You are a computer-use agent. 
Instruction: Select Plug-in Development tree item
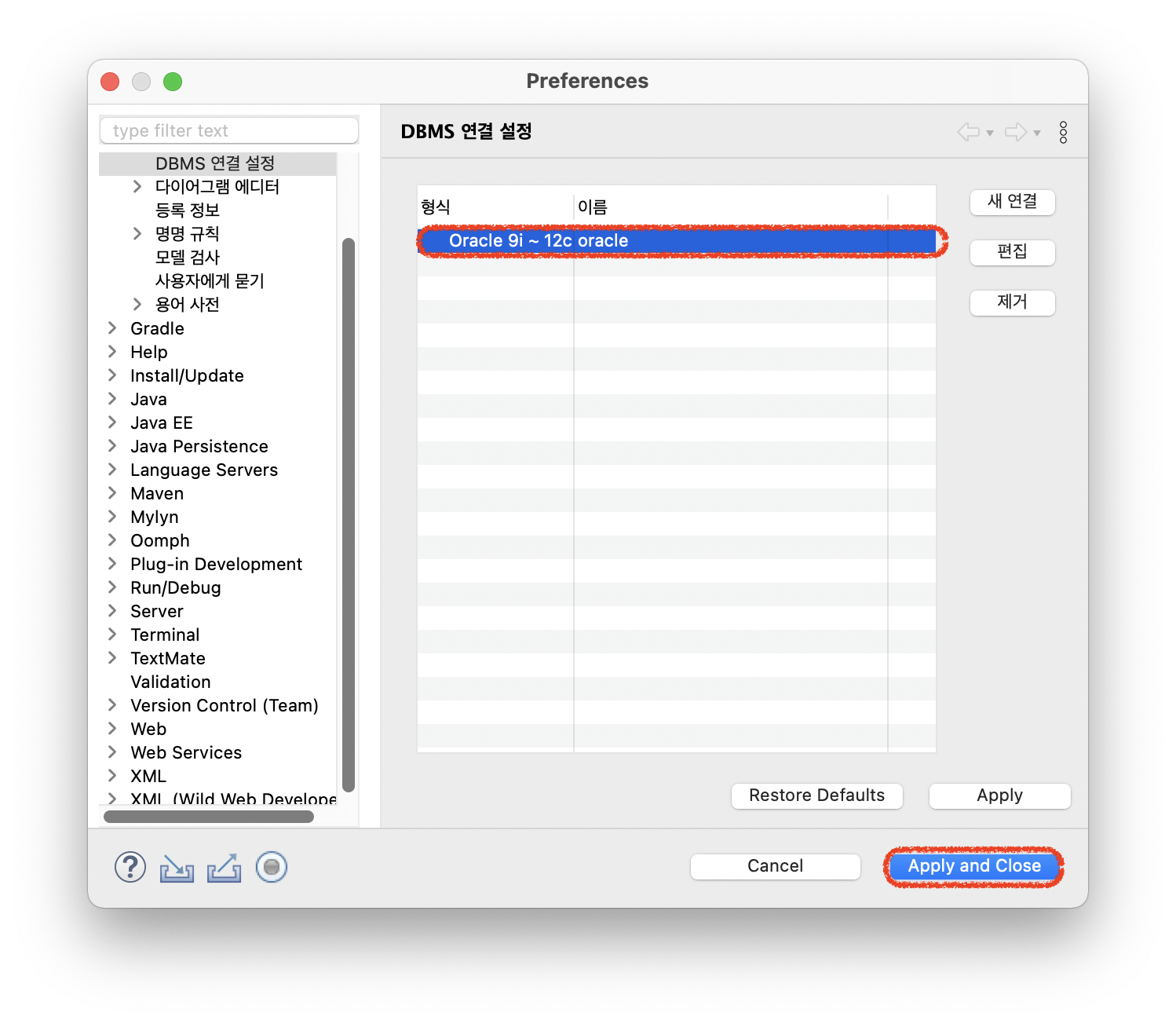point(216,564)
